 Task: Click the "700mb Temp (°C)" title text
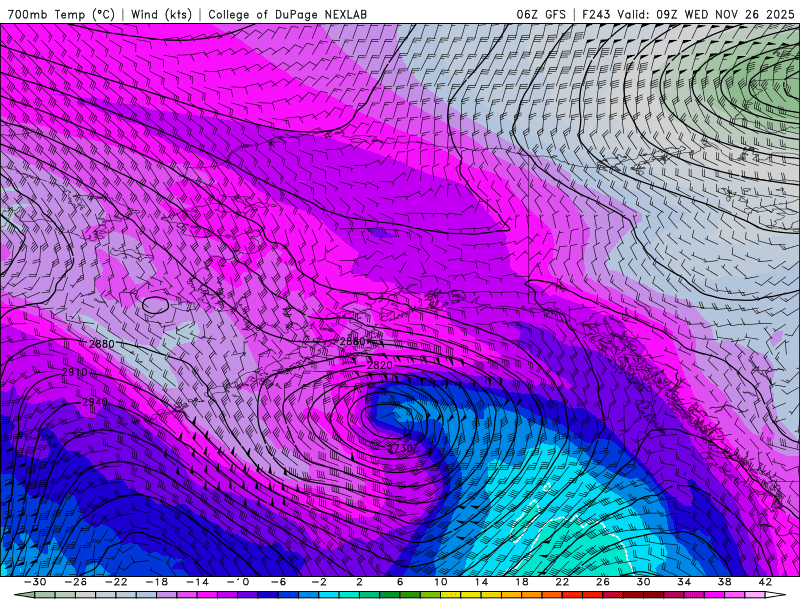coord(61,14)
